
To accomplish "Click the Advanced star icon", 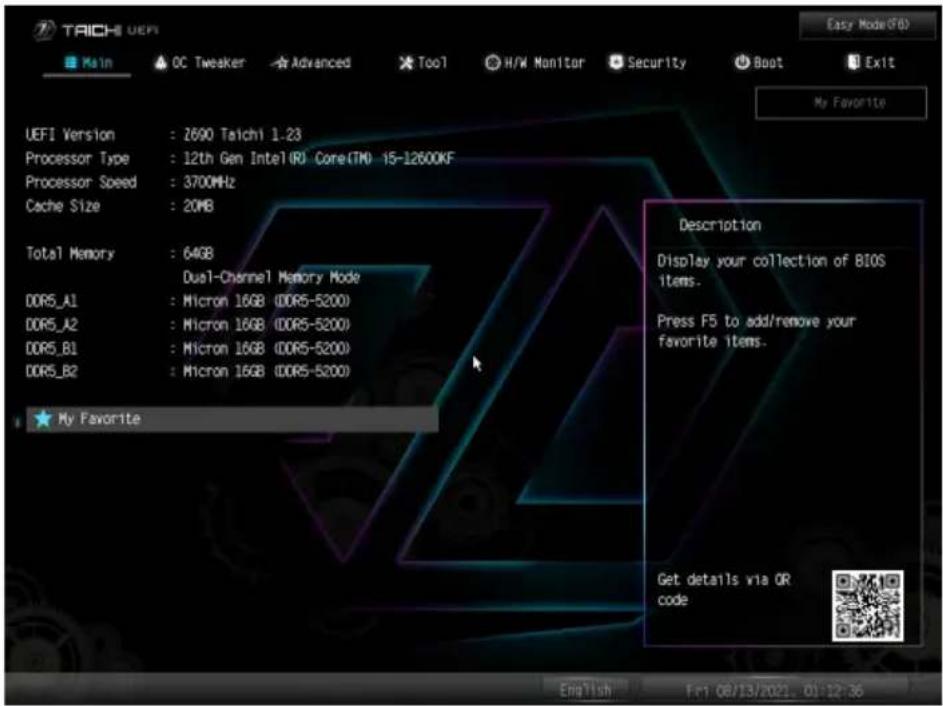I will 281,63.
